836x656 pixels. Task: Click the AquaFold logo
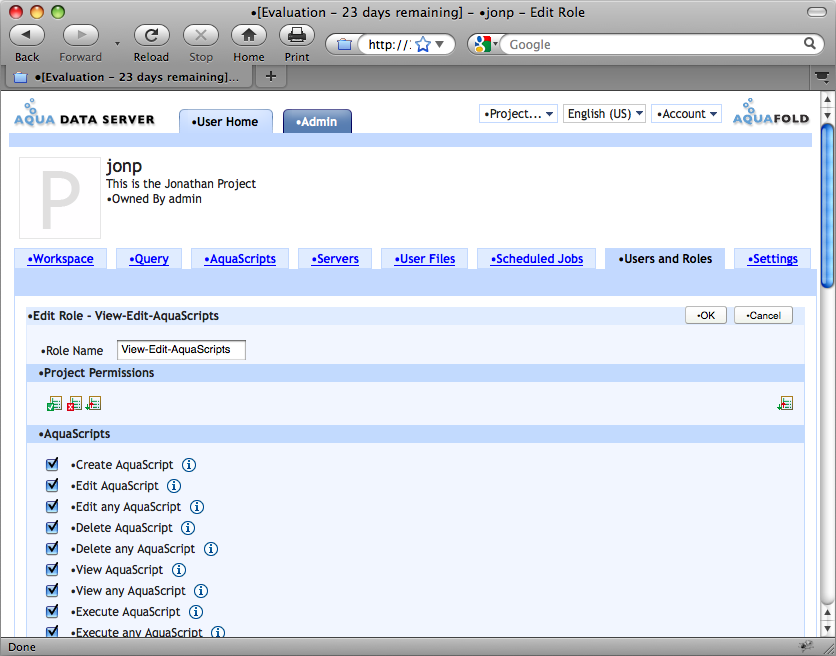coord(771,112)
